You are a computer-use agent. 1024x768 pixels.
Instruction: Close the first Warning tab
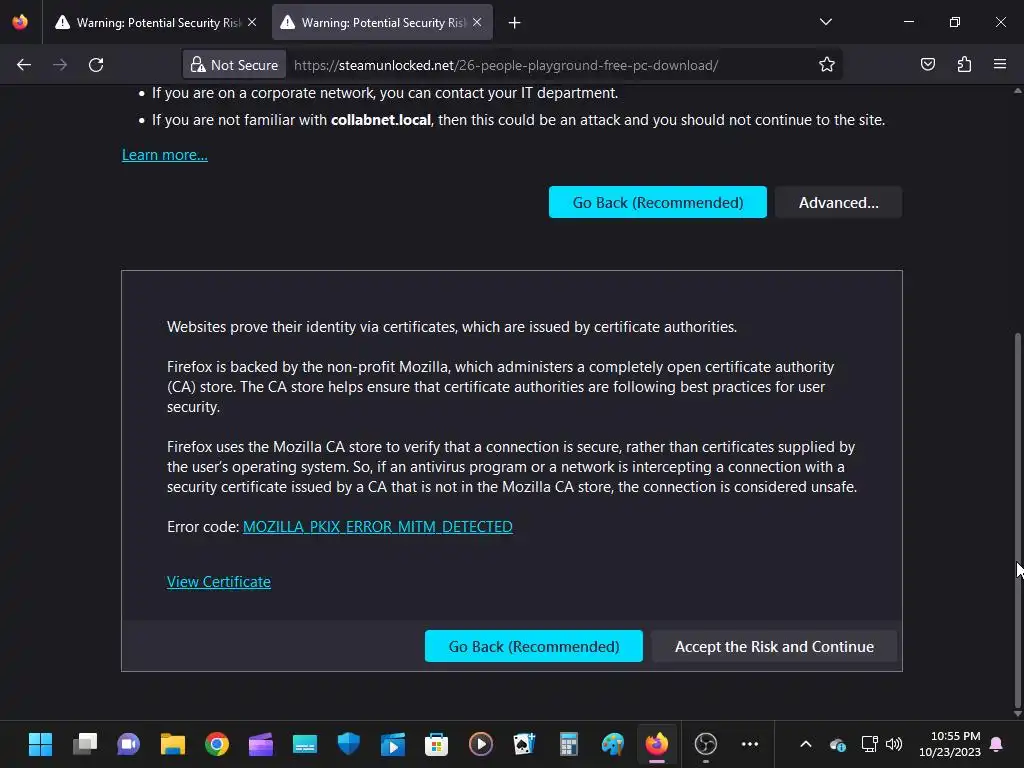pyautogui.click(x=252, y=22)
